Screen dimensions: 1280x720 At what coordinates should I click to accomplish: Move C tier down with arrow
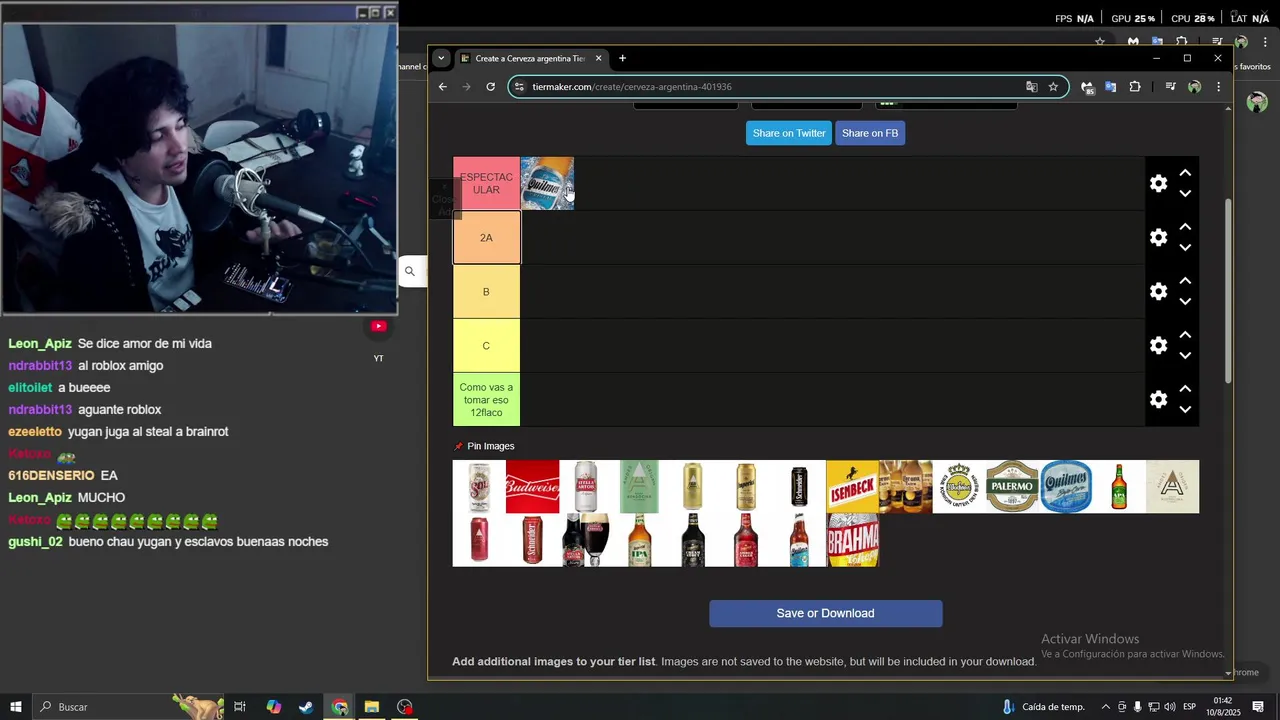pyautogui.click(x=1185, y=356)
